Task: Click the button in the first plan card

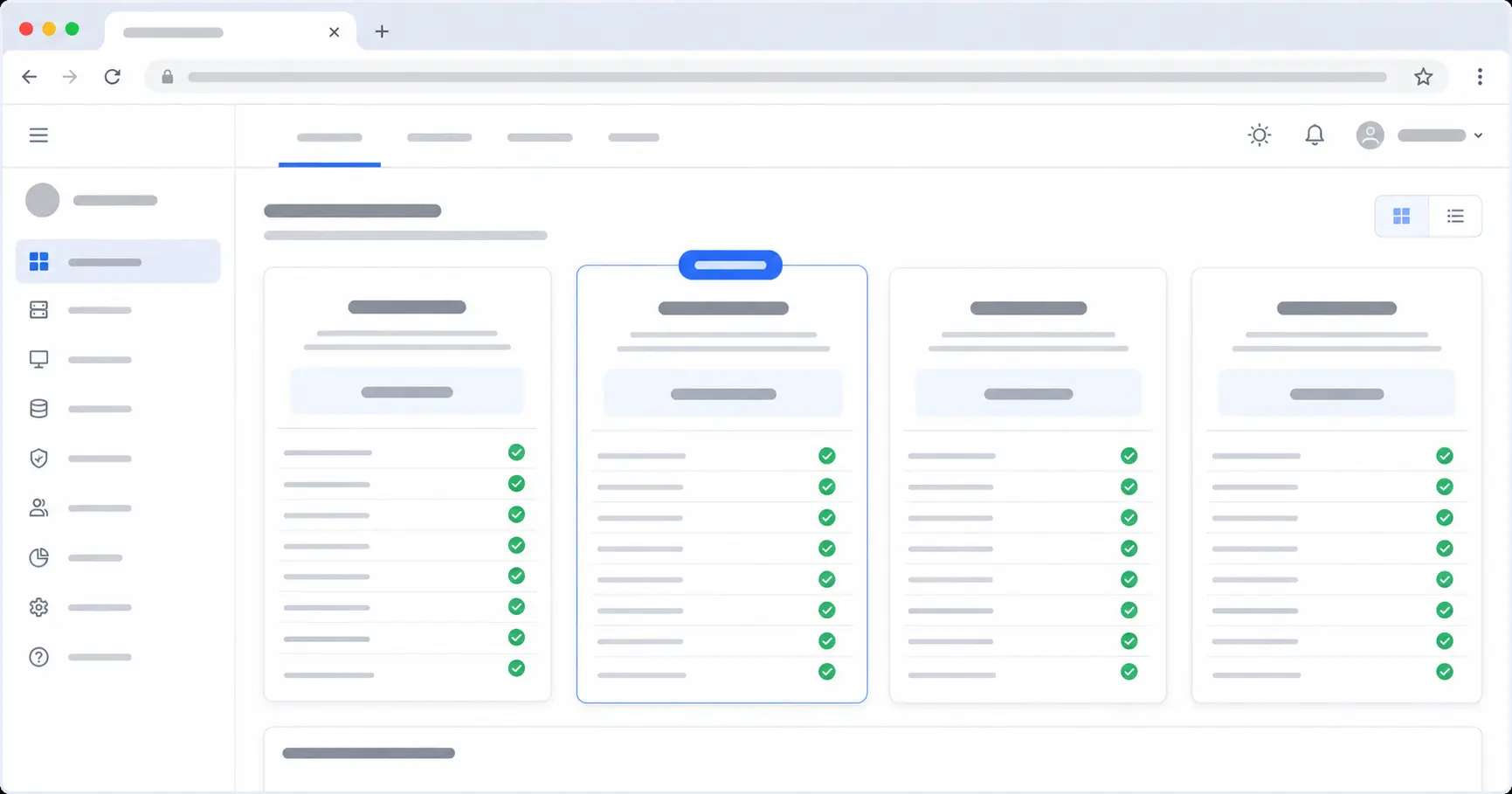Action: (x=407, y=392)
